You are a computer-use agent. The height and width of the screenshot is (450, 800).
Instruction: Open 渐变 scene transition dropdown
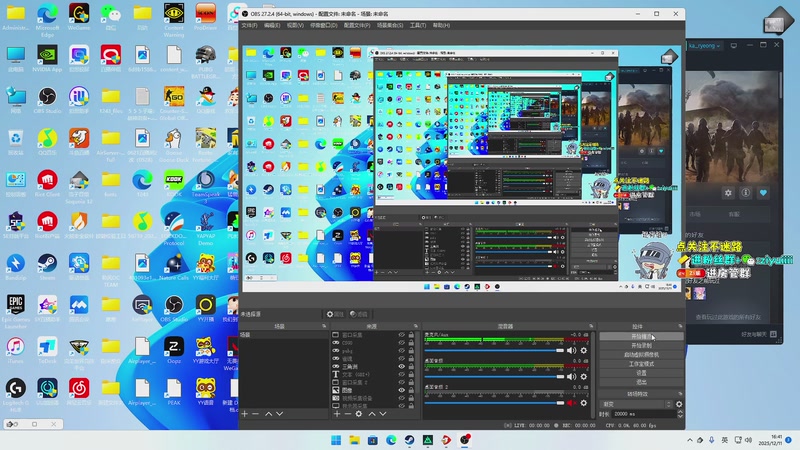point(637,404)
